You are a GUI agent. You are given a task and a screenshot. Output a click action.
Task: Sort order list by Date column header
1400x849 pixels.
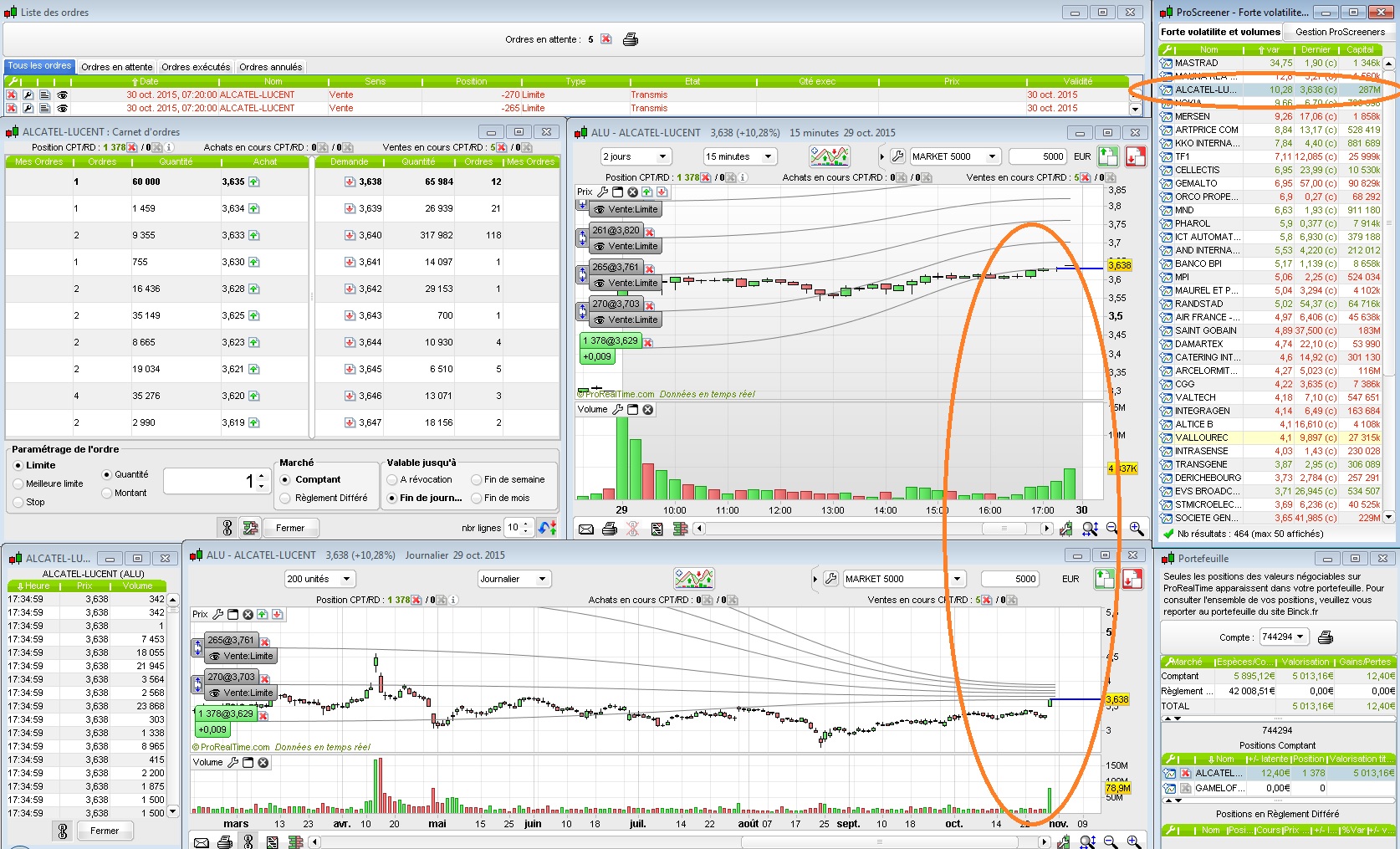[x=145, y=81]
